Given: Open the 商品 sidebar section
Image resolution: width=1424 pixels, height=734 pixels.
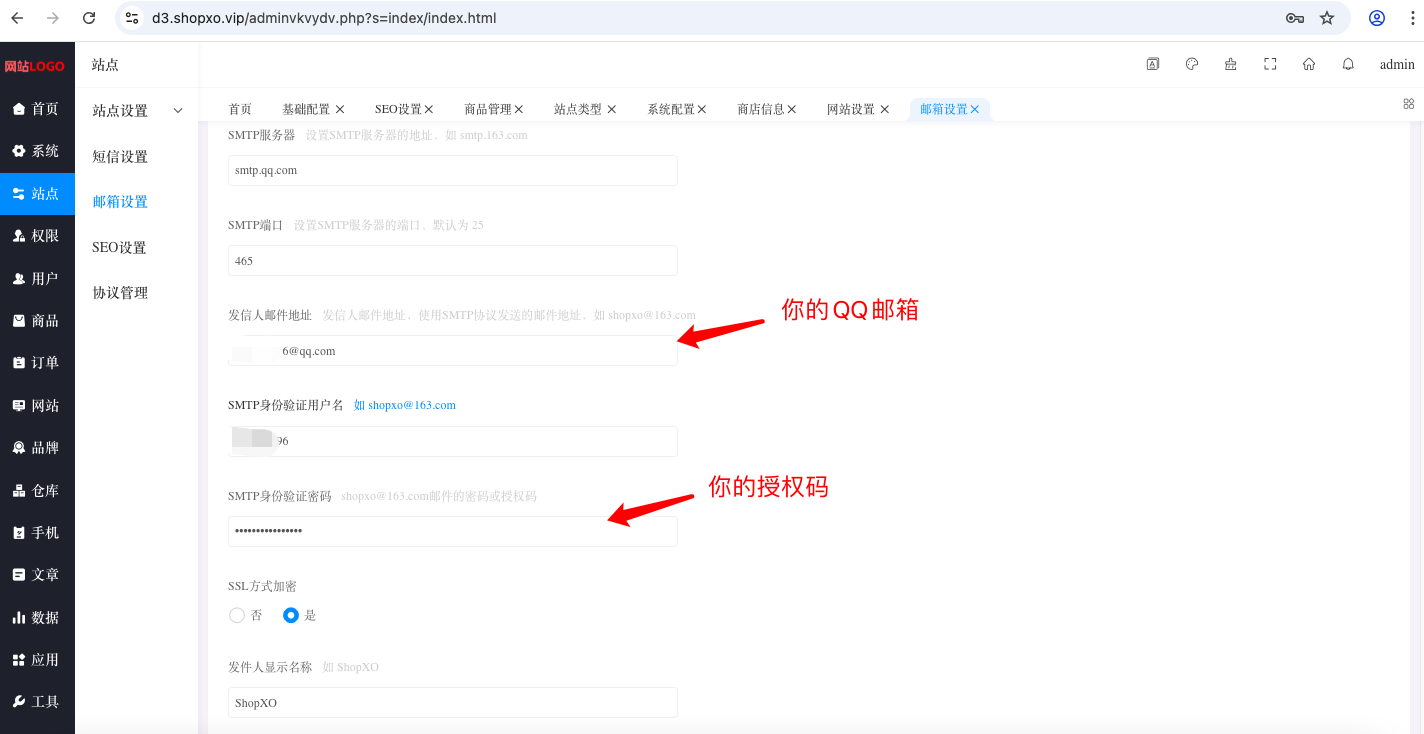Looking at the screenshot, I should [37, 321].
